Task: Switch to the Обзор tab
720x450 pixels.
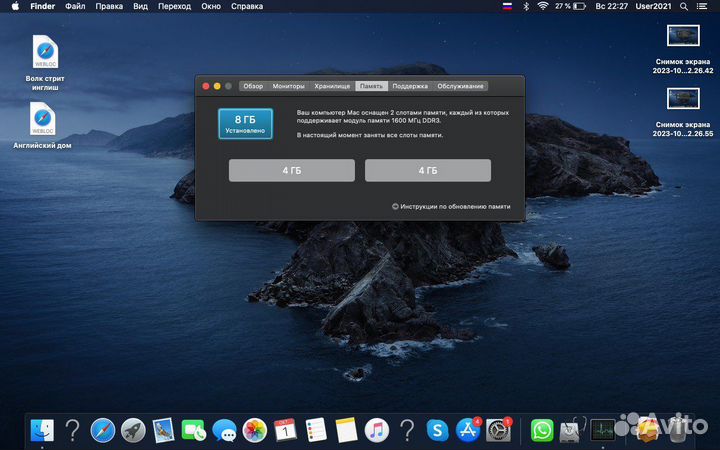Action: point(253,86)
